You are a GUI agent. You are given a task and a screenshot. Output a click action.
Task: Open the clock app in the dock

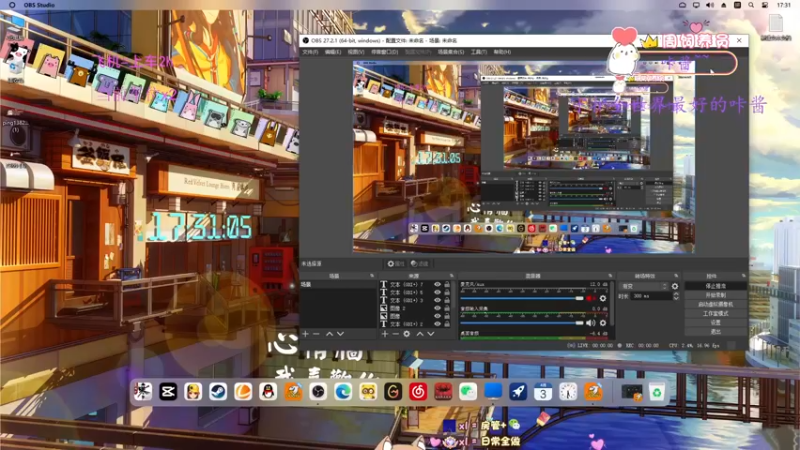coord(568,392)
